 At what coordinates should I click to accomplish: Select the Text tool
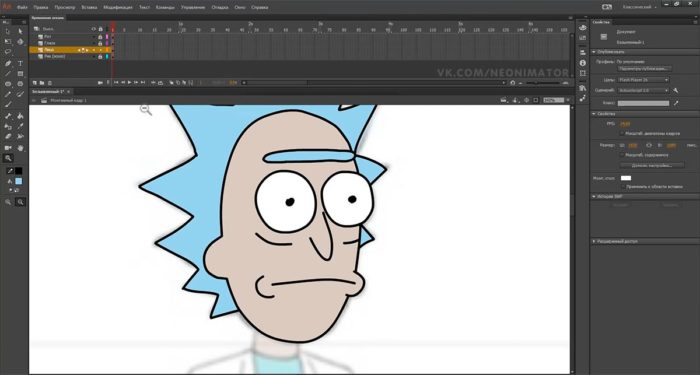[x=20, y=64]
